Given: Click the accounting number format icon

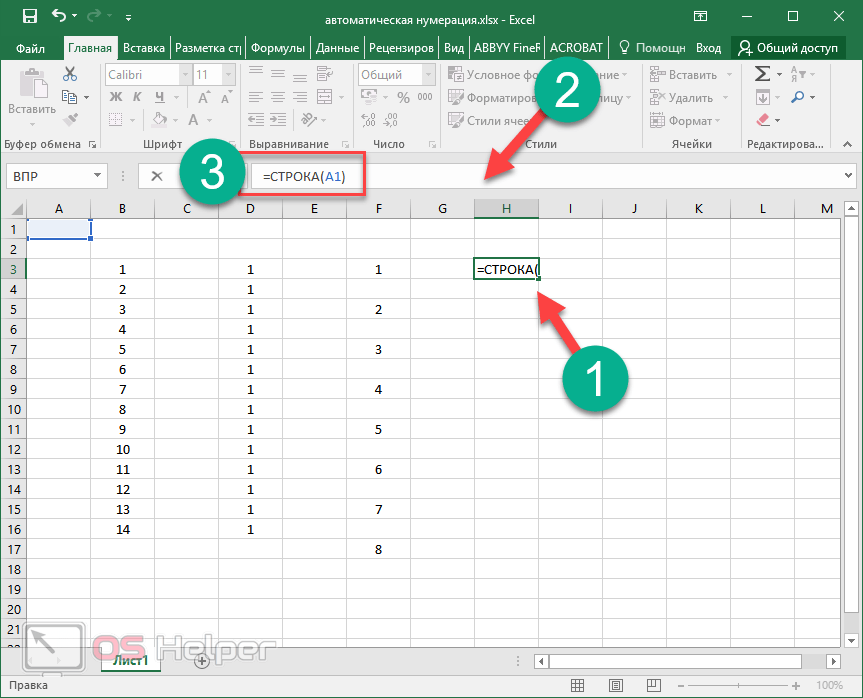Looking at the screenshot, I should point(369,97).
